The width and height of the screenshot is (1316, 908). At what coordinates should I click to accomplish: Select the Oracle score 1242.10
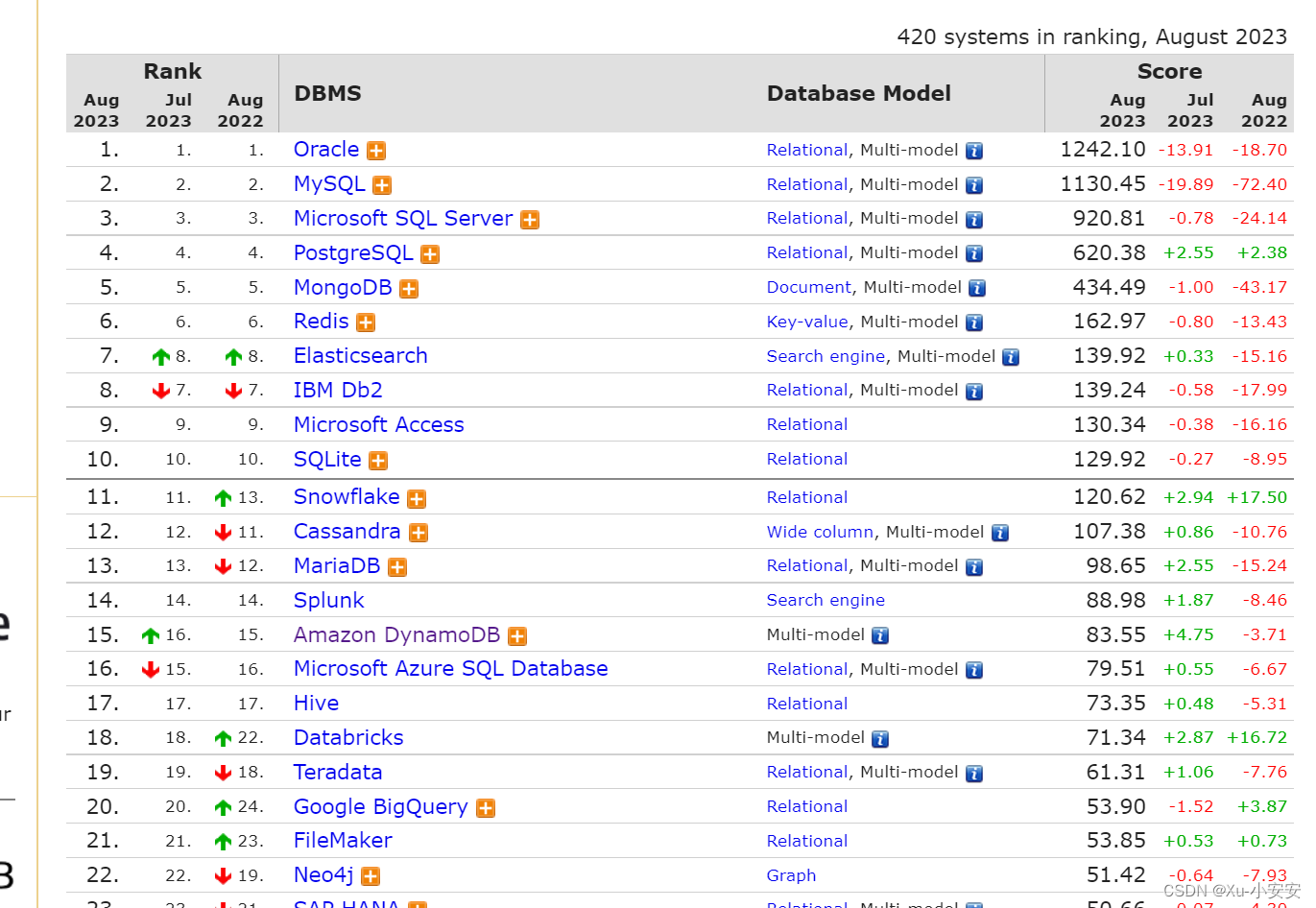[1103, 150]
